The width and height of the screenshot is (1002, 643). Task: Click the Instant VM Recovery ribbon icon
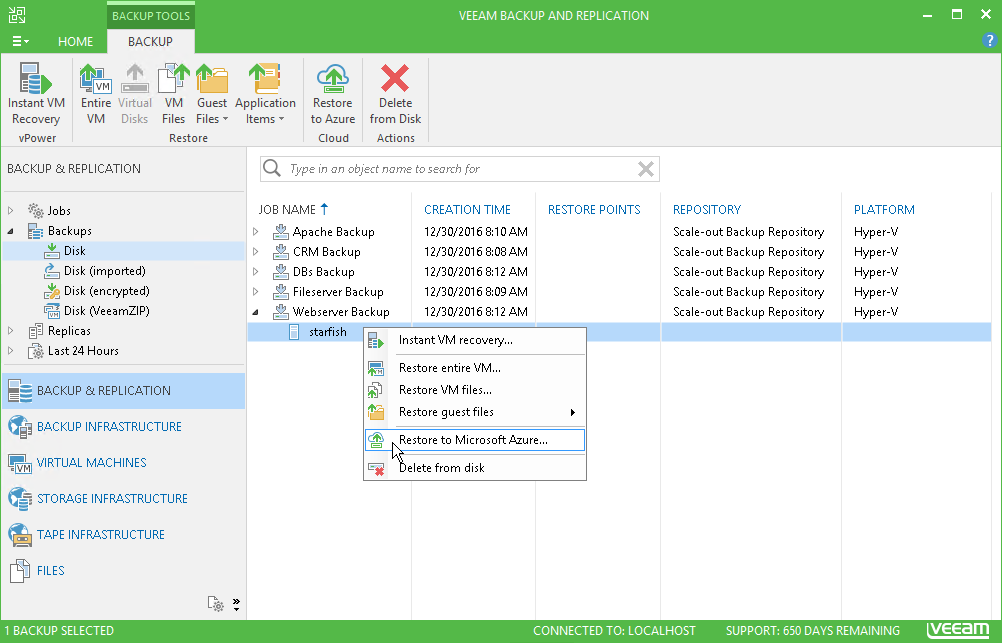[36, 94]
